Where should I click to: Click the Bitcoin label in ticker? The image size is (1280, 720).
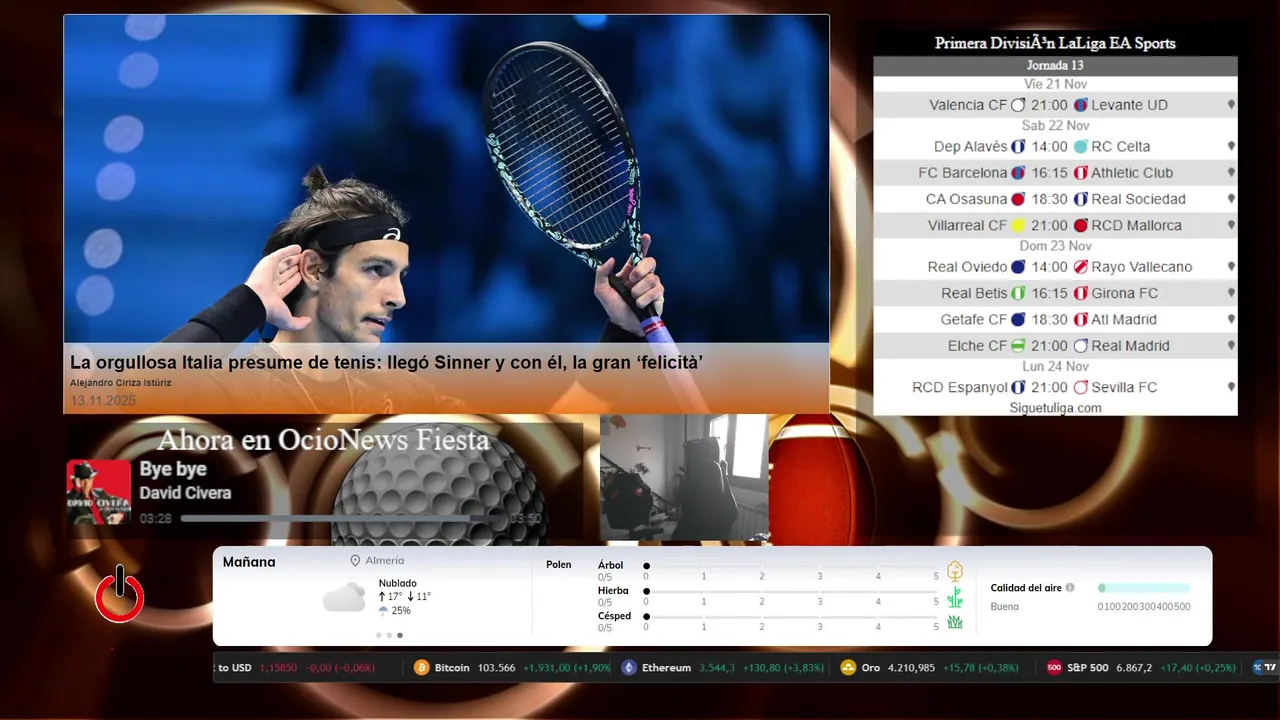(x=452, y=668)
